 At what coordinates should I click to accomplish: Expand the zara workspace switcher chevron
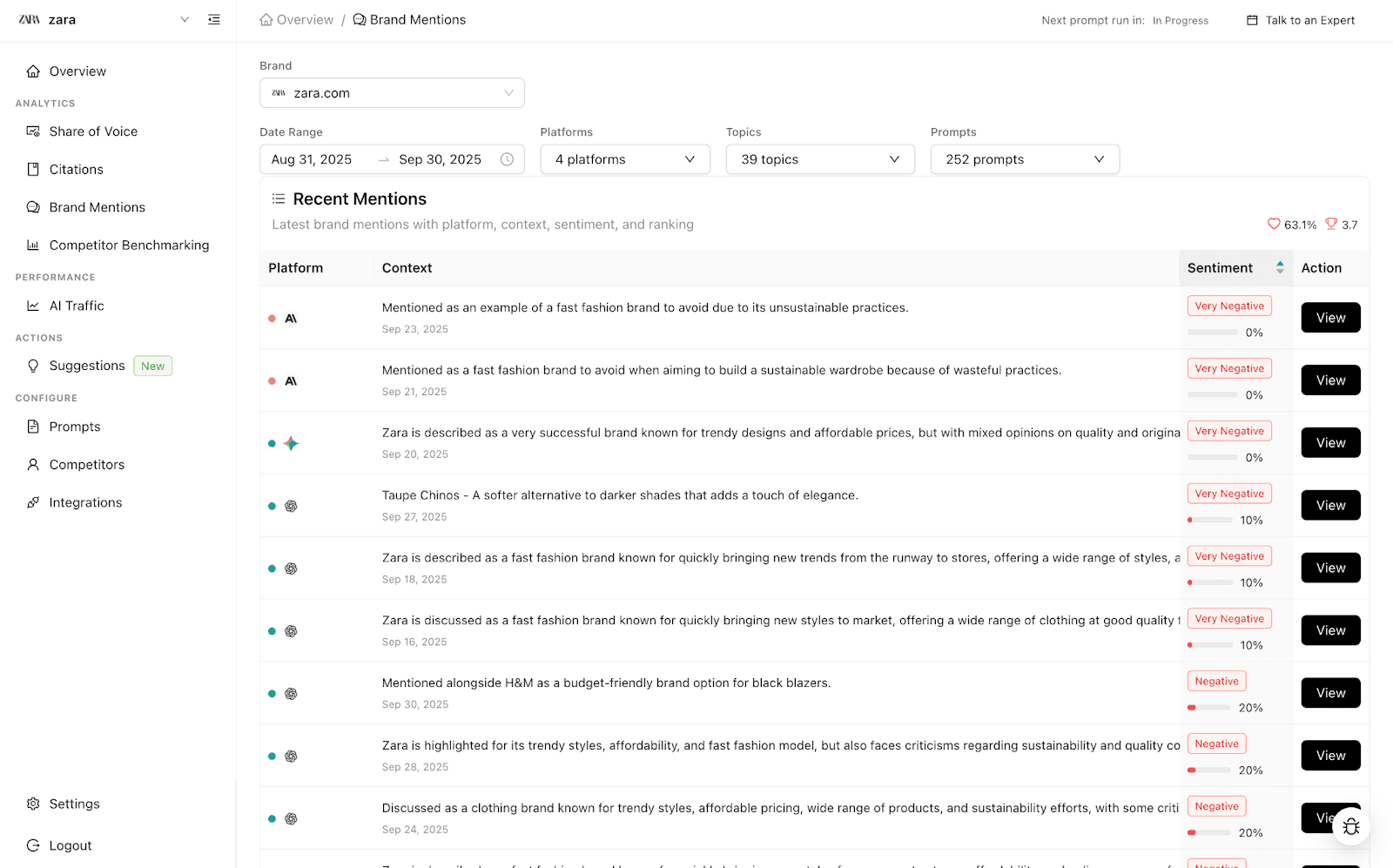click(185, 19)
